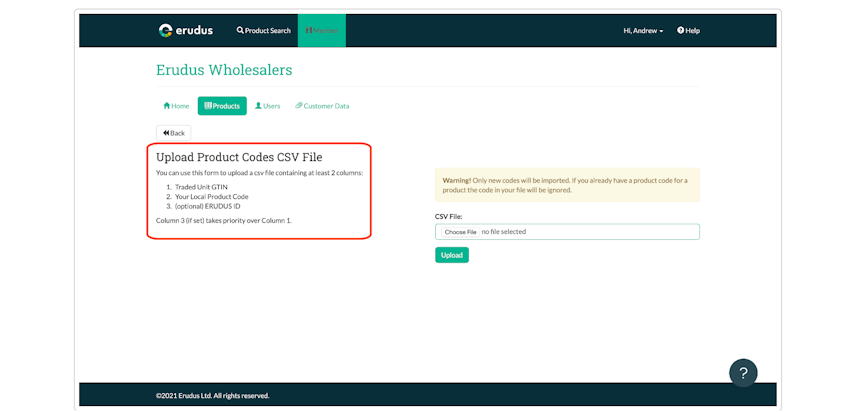Click the footer copyright text
The height and width of the screenshot is (412, 858).
coord(213,396)
